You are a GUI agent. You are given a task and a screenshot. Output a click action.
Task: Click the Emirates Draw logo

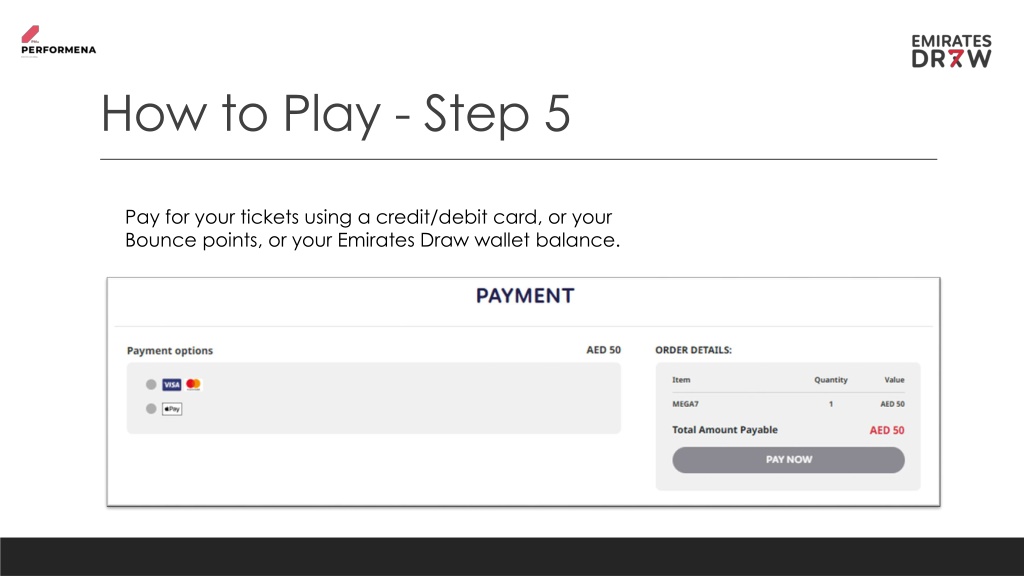point(952,51)
